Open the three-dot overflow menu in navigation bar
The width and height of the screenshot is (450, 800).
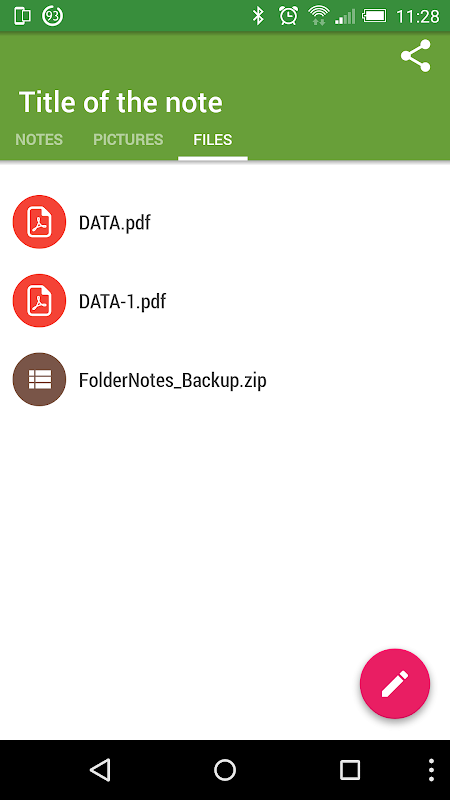431,770
